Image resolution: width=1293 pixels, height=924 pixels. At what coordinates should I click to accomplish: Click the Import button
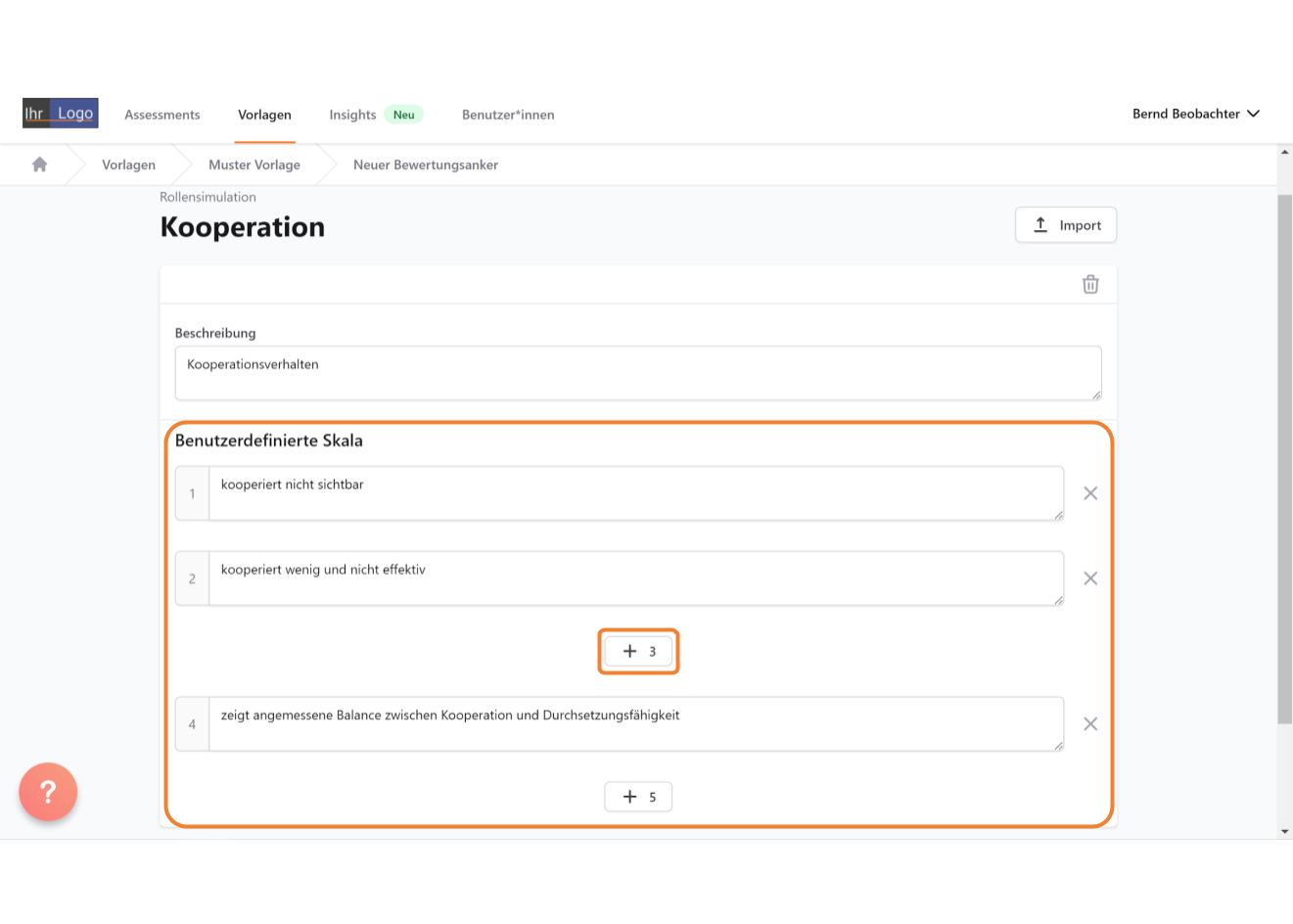1066,225
